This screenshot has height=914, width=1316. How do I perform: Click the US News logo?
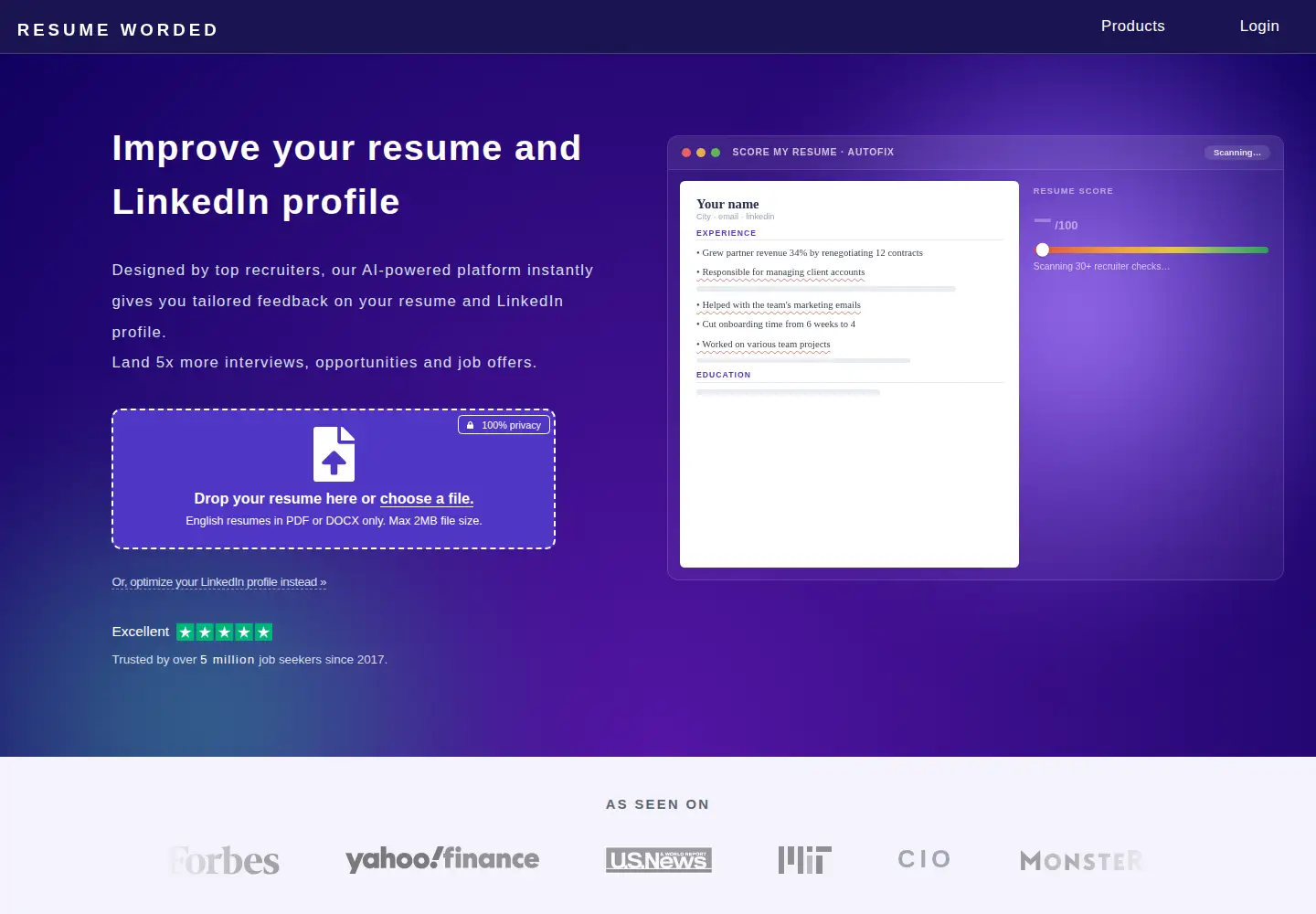click(659, 860)
